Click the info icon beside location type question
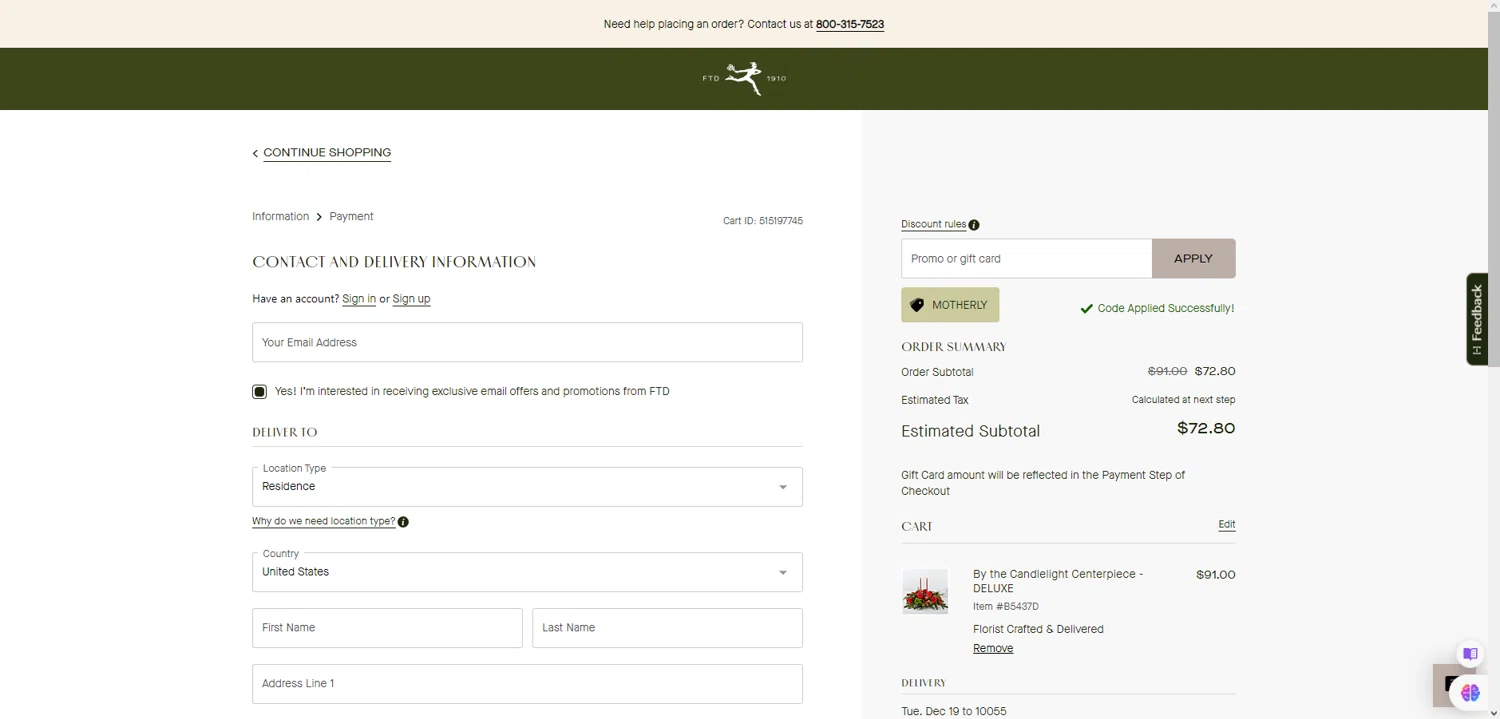 click(x=403, y=522)
